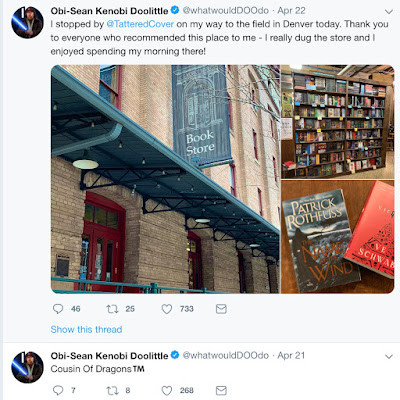Expand options chevron on Apr 22 tweet
Image resolution: width=400 pixels, height=400 pixels.
(x=389, y=12)
